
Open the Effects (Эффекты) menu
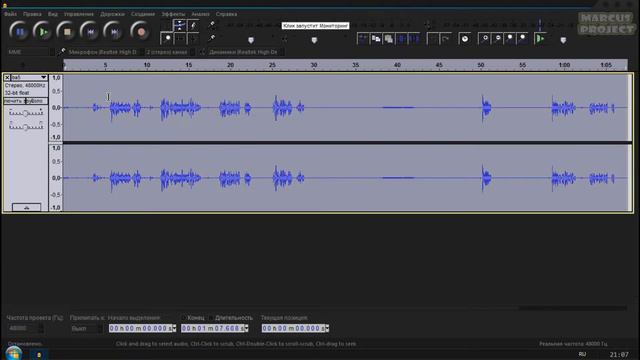tap(173, 14)
